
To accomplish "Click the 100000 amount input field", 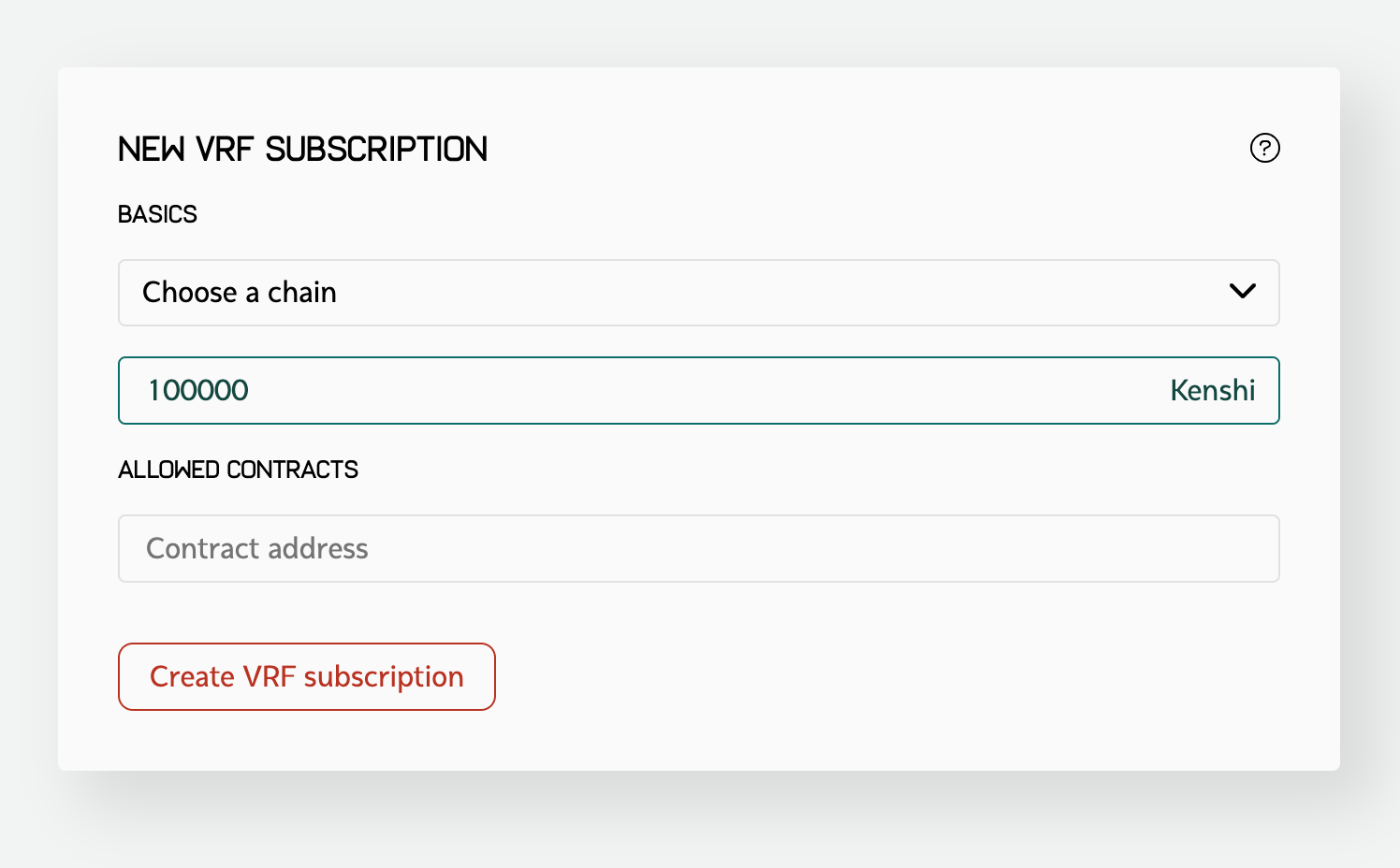I will tap(655, 390).
